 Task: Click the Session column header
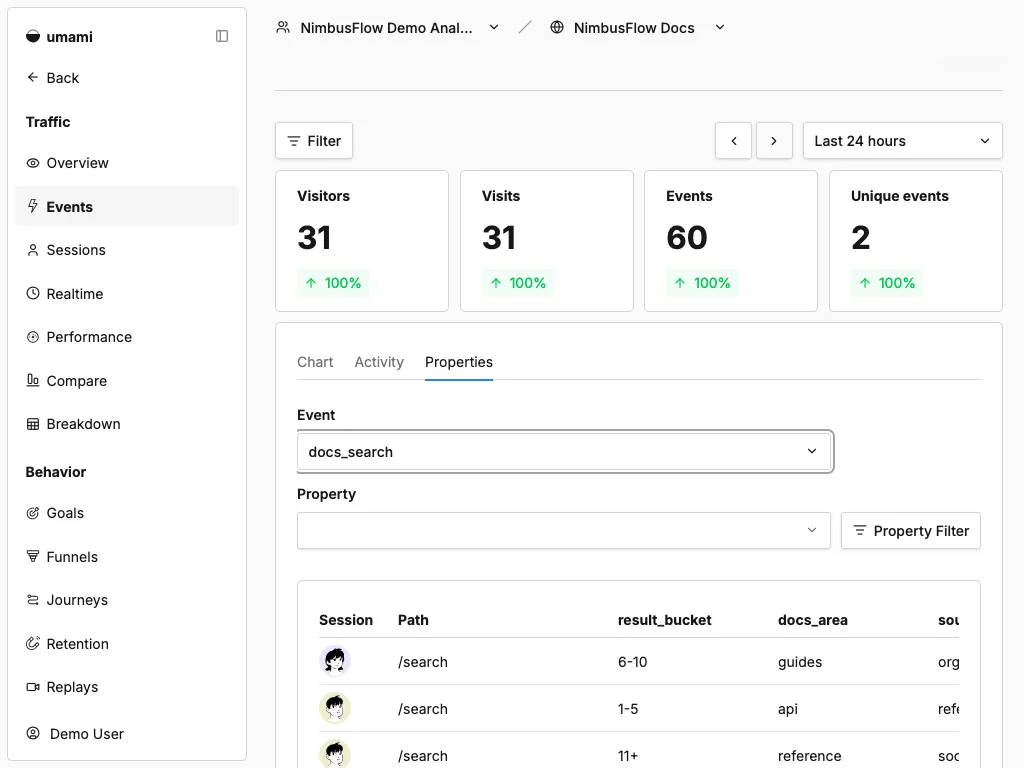345,620
